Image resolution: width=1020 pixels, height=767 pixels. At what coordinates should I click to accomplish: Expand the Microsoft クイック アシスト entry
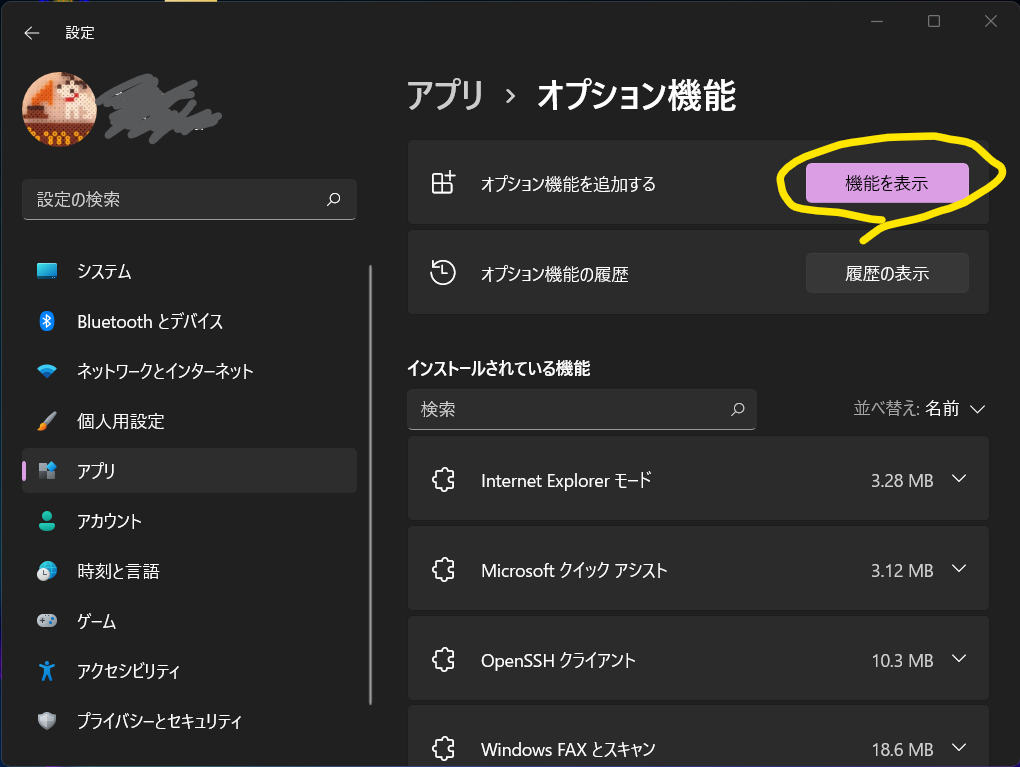click(958, 570)
